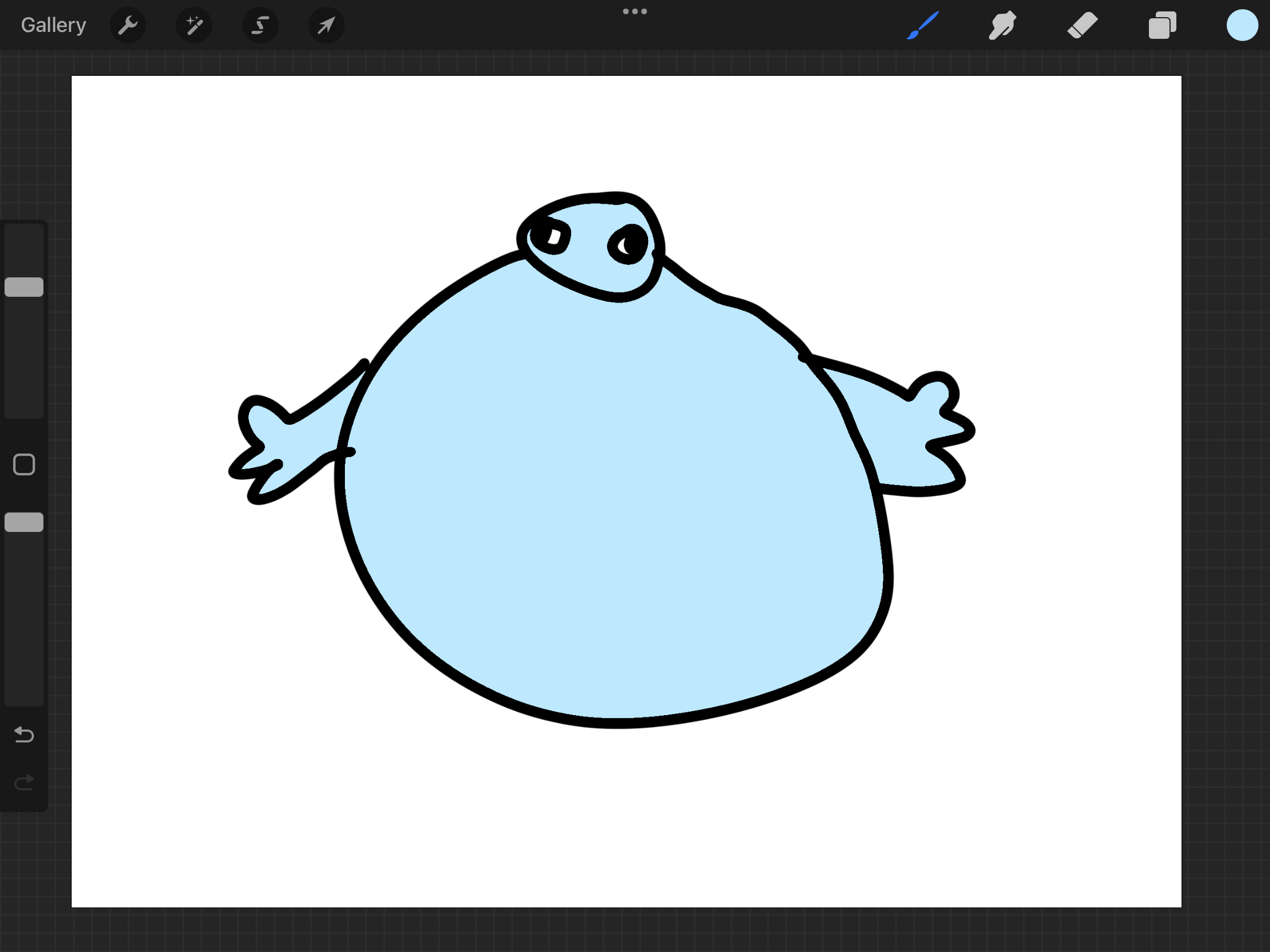The width and height of the screenshot is (1270, 952).
Task: Select the Eraser tool
Action: pos(1082,25)
